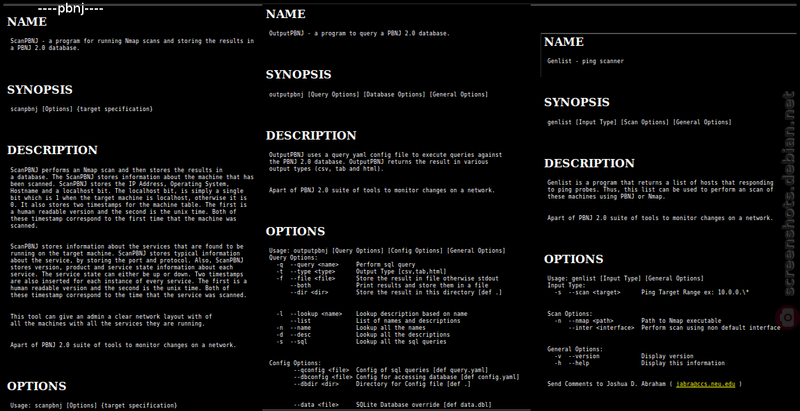Click the '--list' option row
Viewport: 800px width, 411px height.
375,321
